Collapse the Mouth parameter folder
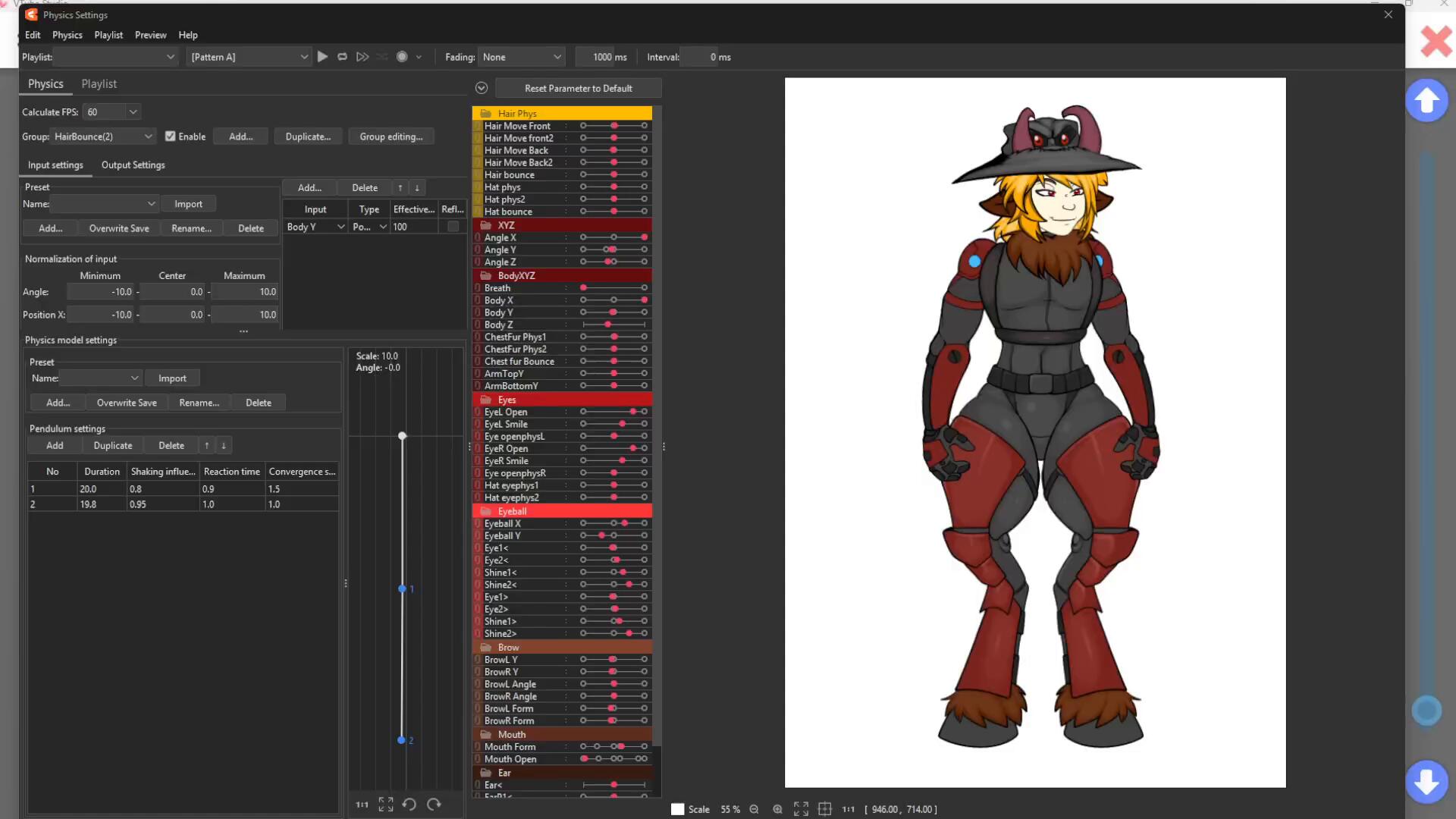The width and height of the screenshot is (1456, 819). click(486, 734)
